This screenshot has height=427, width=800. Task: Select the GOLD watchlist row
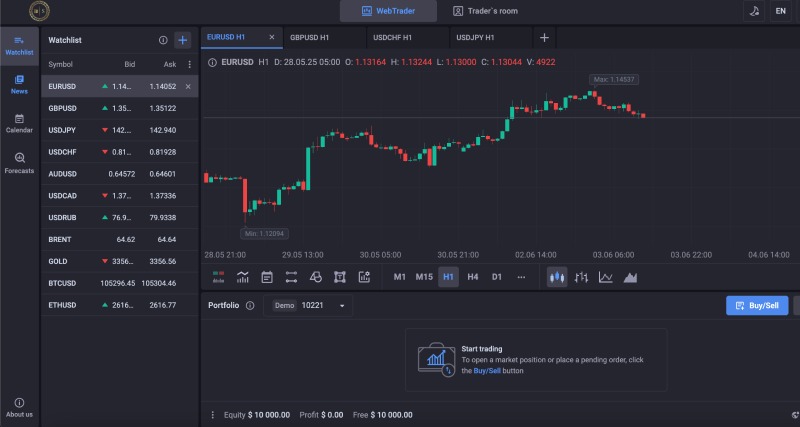click(119, 261)
